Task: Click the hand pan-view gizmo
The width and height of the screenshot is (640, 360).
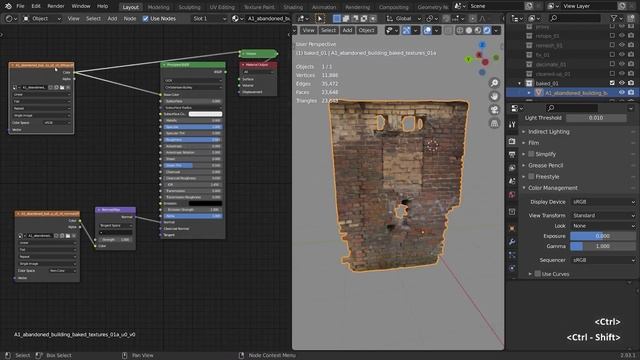Action: click(x=494, y=96)
